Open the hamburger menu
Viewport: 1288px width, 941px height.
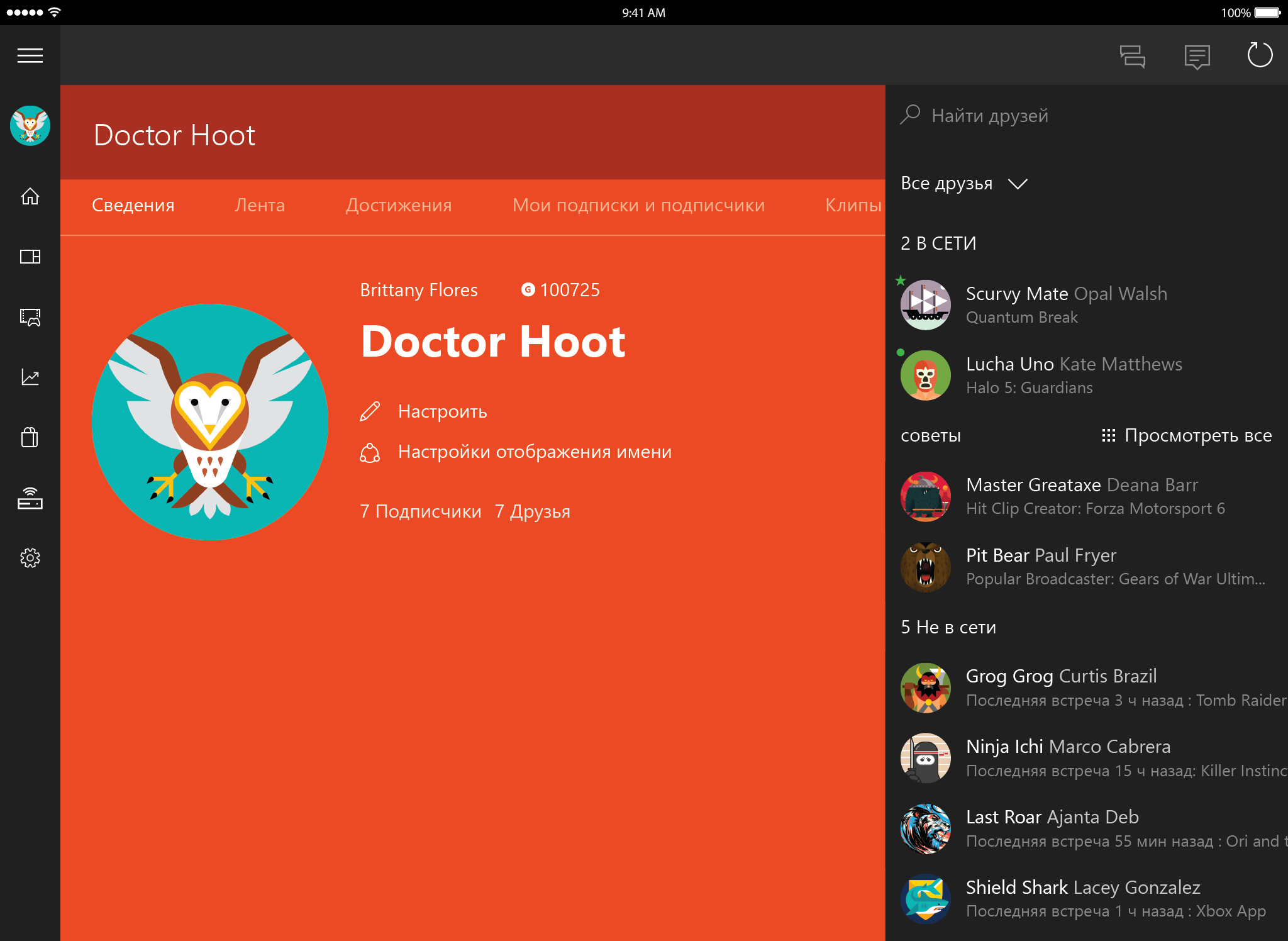click(30, 56)
